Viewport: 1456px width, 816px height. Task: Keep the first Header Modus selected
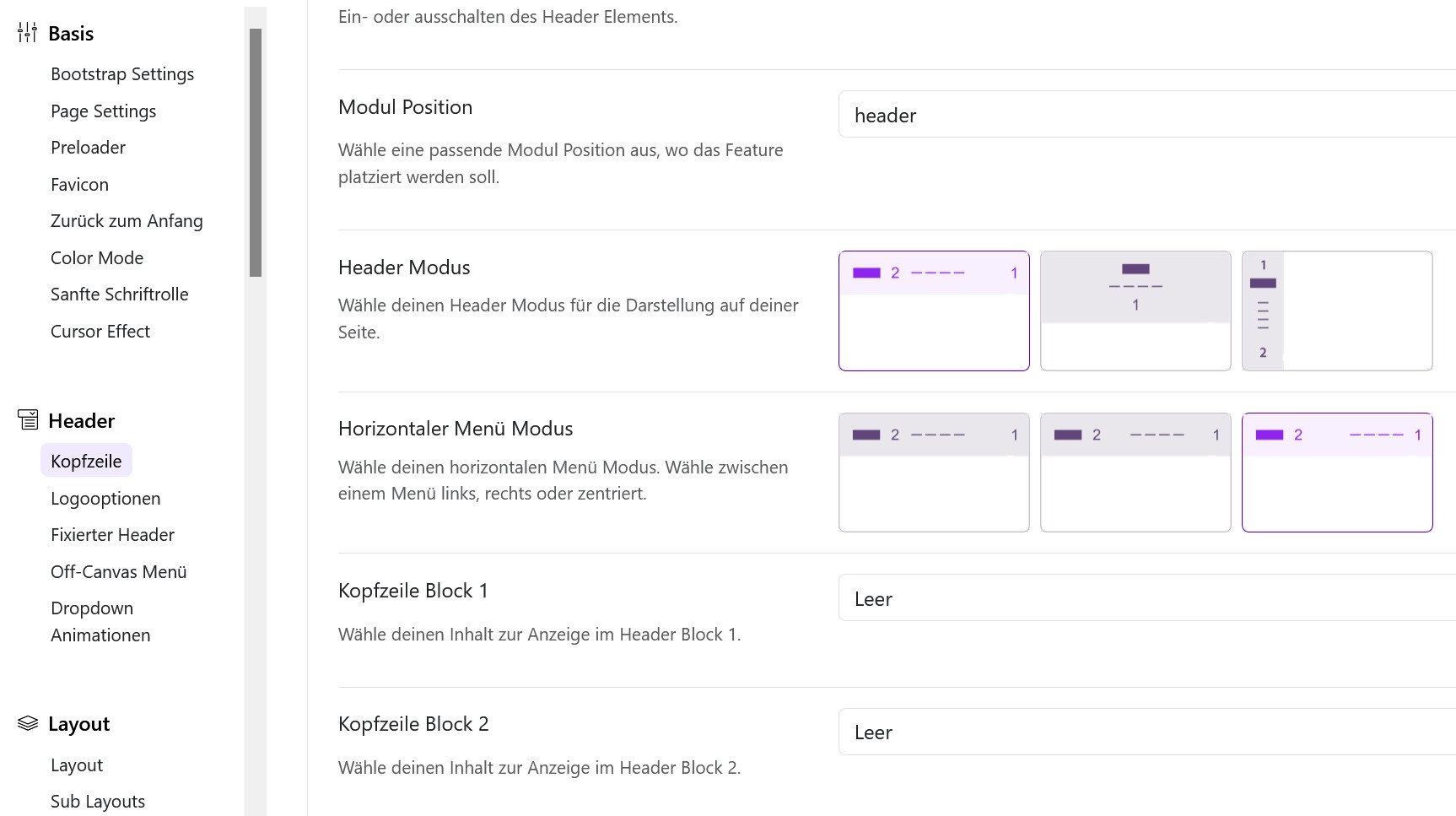[934, 310]
